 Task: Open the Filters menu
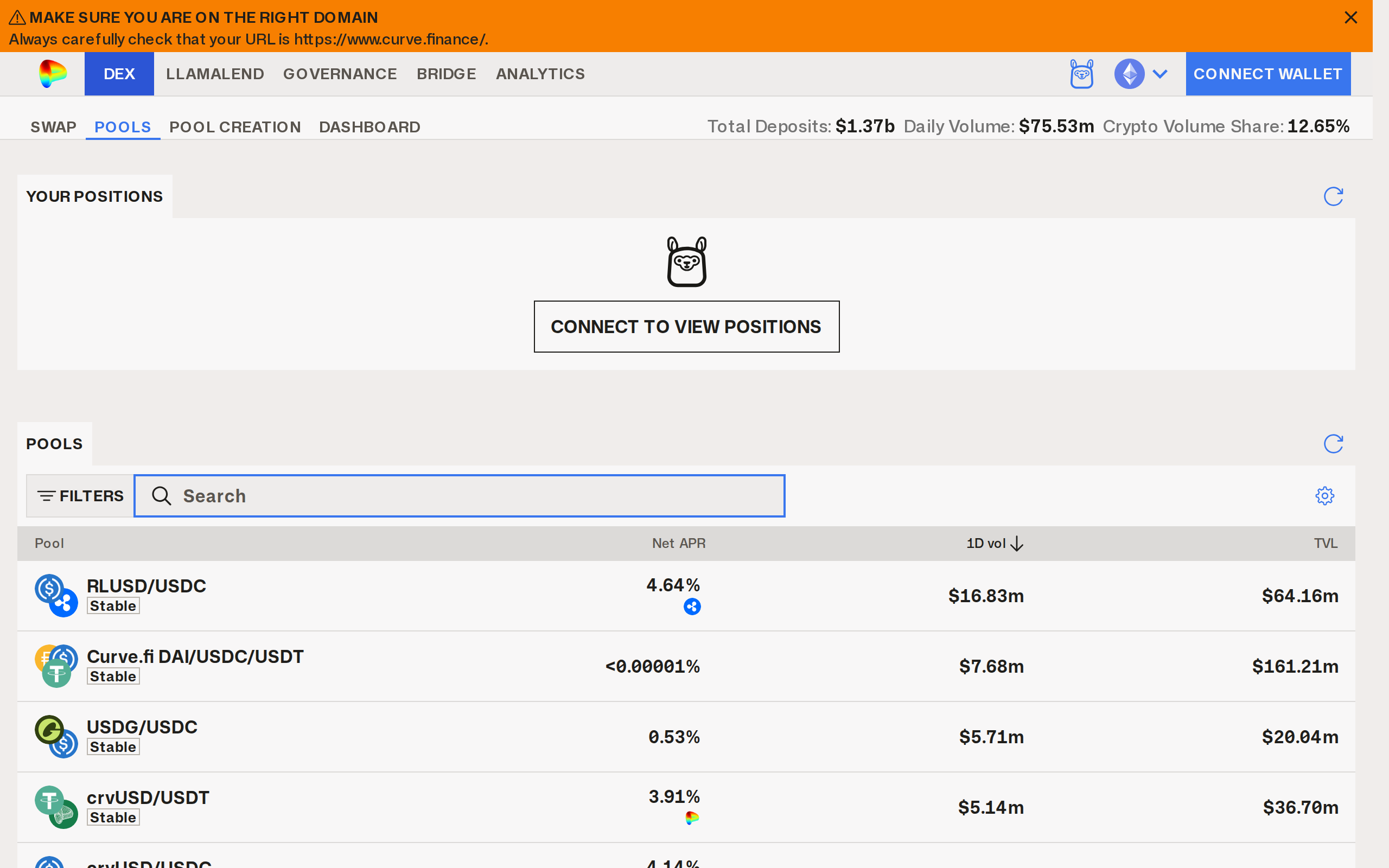click(x=80, y=496)
